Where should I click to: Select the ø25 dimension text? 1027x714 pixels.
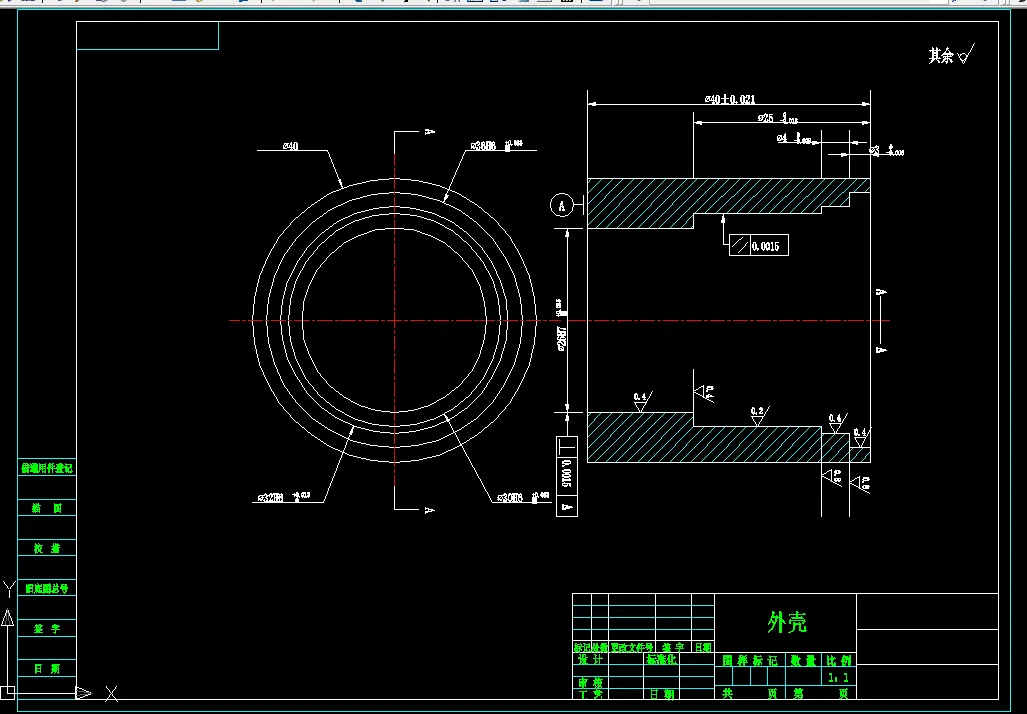777,118
